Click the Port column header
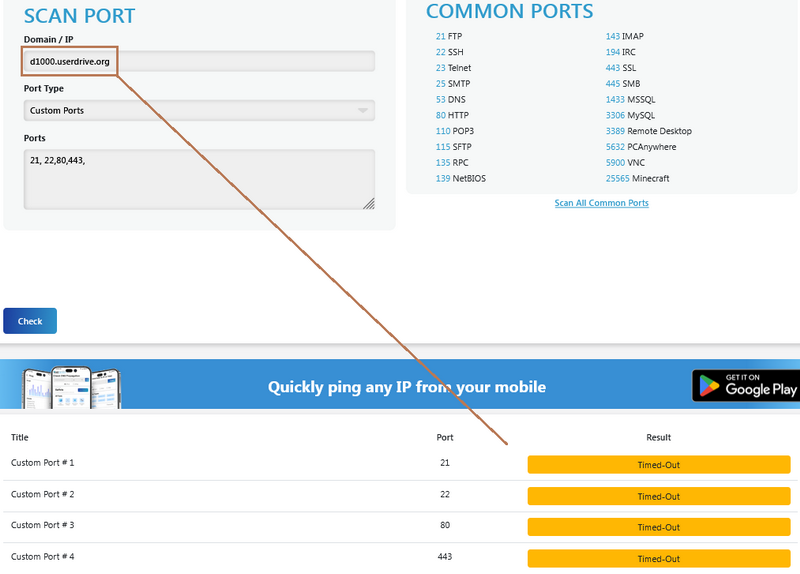The height and width of the screenshot is (574, 800). (x=445, y=437)
